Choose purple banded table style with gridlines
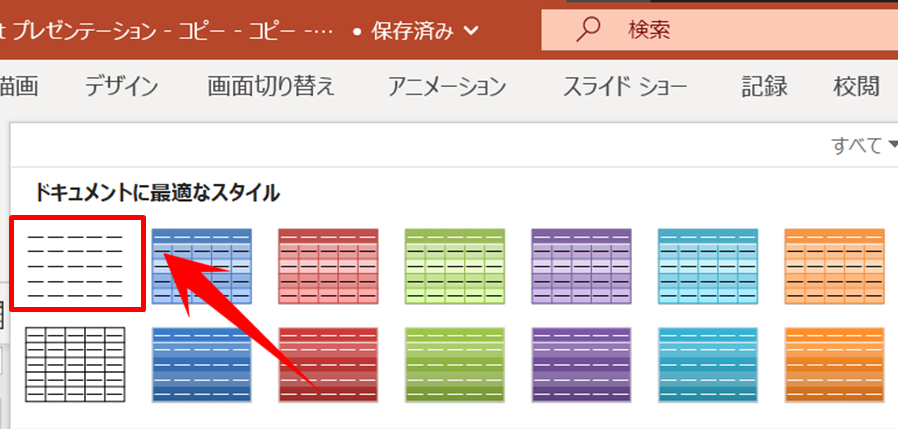Image resolution: width=898 pixels, height=429 pixels. pos(581,266)
